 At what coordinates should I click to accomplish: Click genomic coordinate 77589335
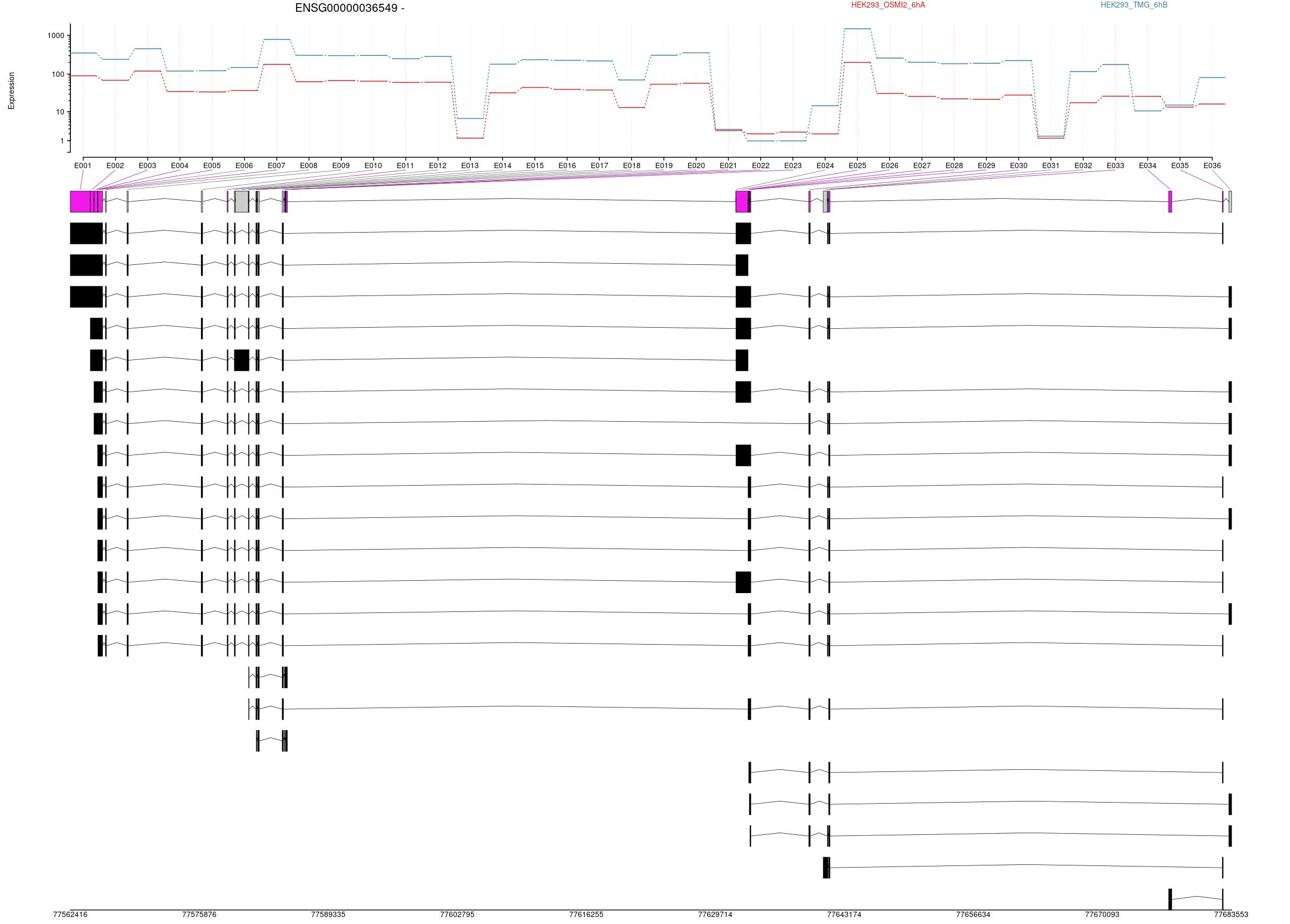point(328,914)
